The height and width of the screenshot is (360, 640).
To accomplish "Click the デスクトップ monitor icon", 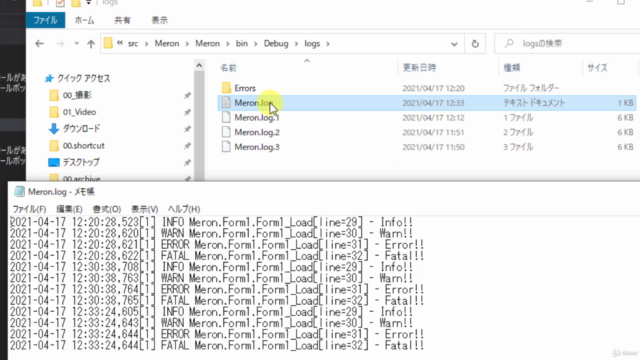I will 54,162.
